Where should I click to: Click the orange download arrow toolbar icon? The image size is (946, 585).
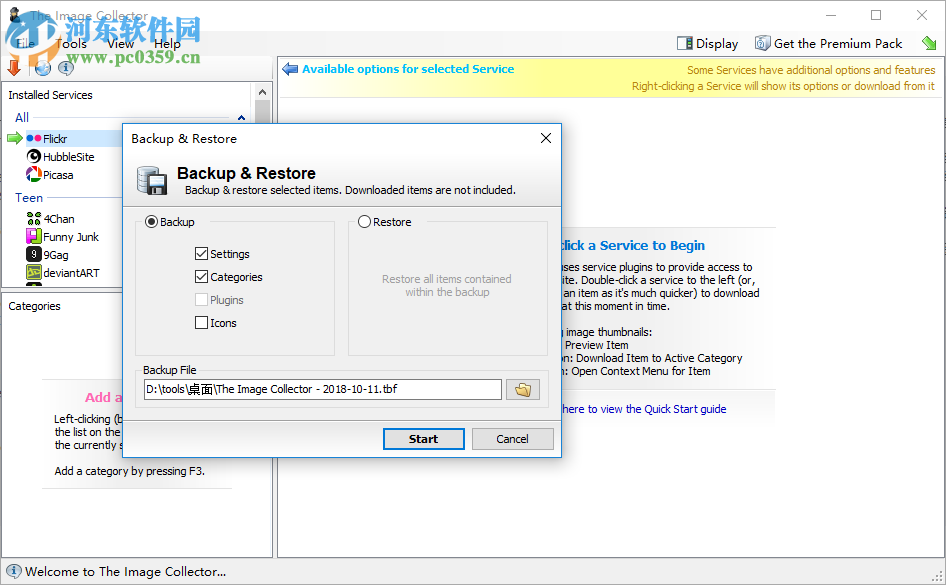14,68
